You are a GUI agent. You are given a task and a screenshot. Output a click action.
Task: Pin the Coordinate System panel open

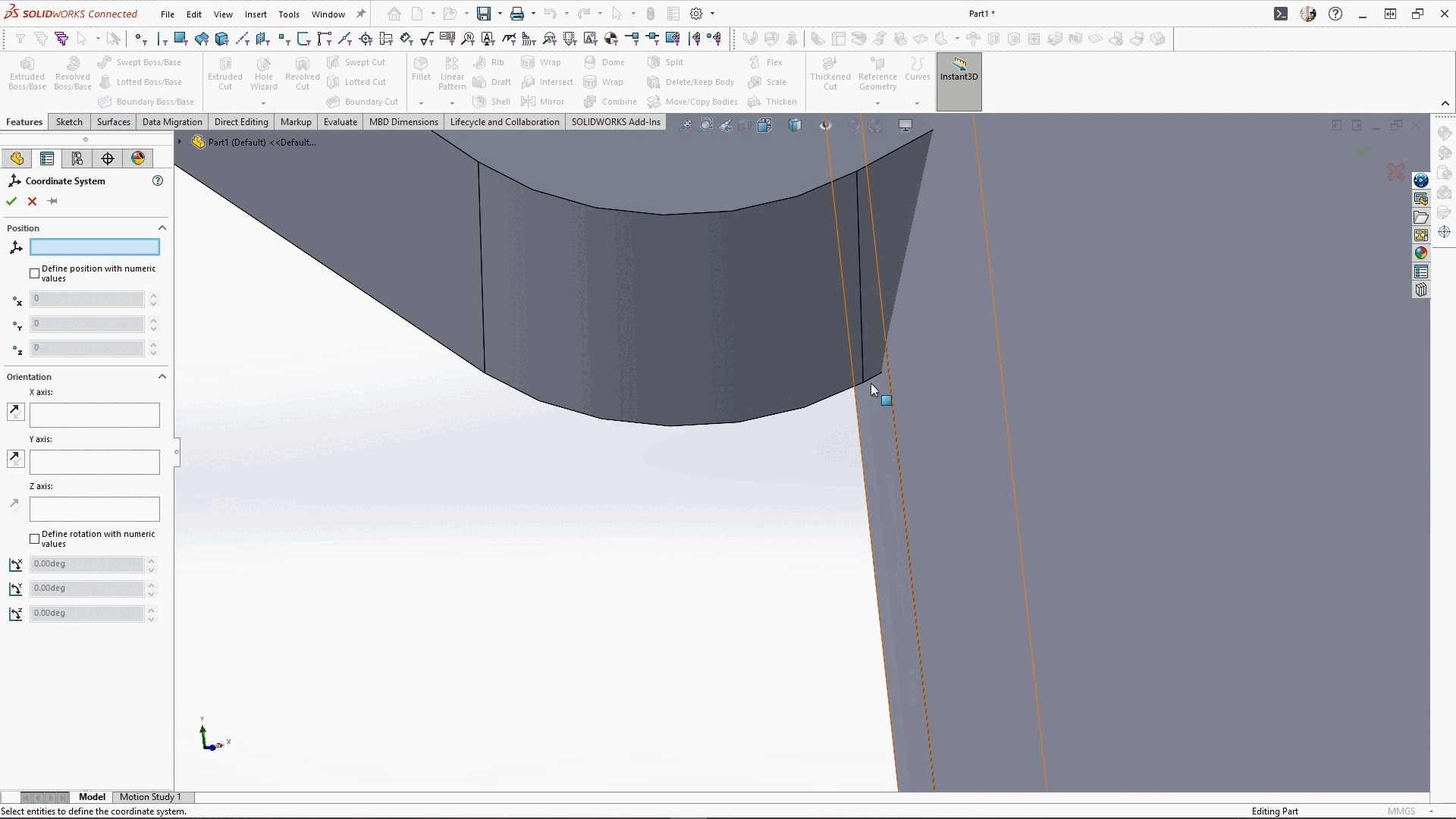tap(52, 201)
